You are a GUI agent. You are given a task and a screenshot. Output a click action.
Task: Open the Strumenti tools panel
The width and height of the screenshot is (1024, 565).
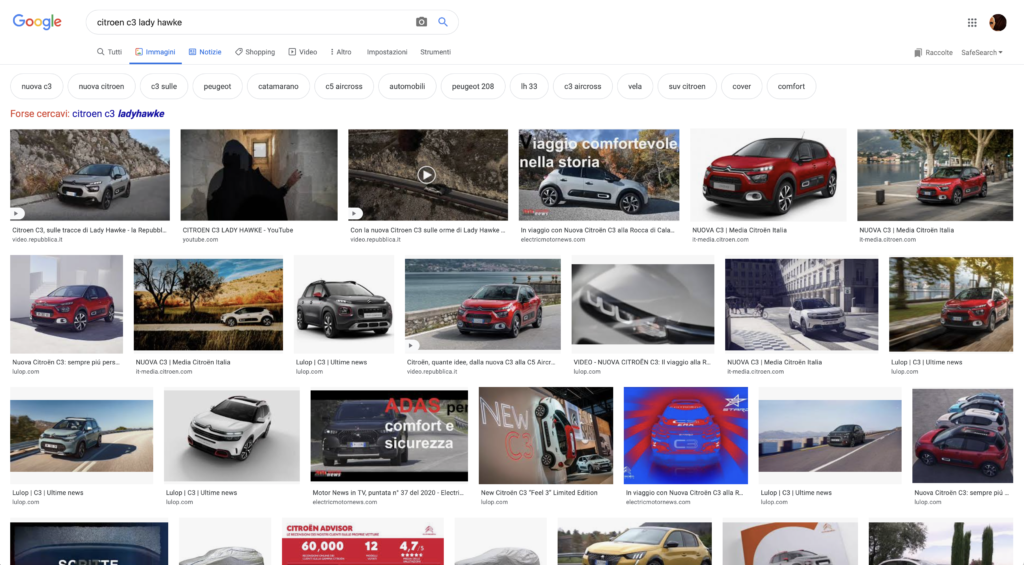point(435,52)
